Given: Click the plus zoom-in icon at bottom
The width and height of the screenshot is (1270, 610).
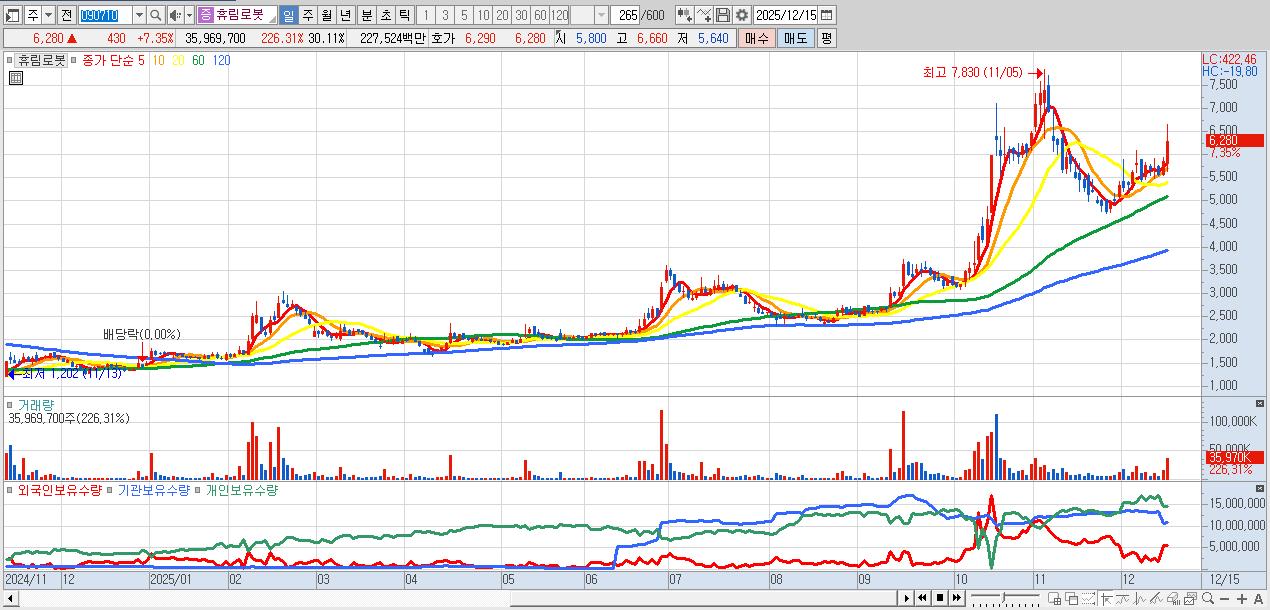Looking at the screenshot, I should click(x=1242, y=598).
